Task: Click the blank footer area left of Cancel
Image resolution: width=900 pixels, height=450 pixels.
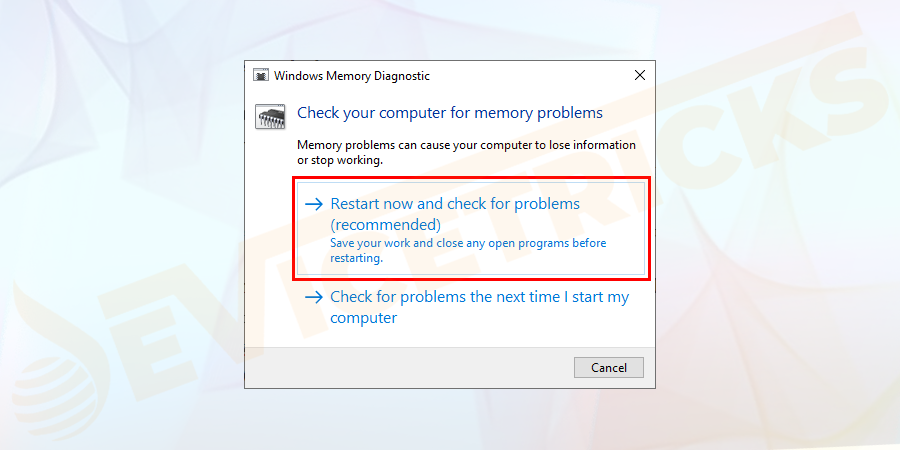Action: pyautogui.click(x=400, y=367)
